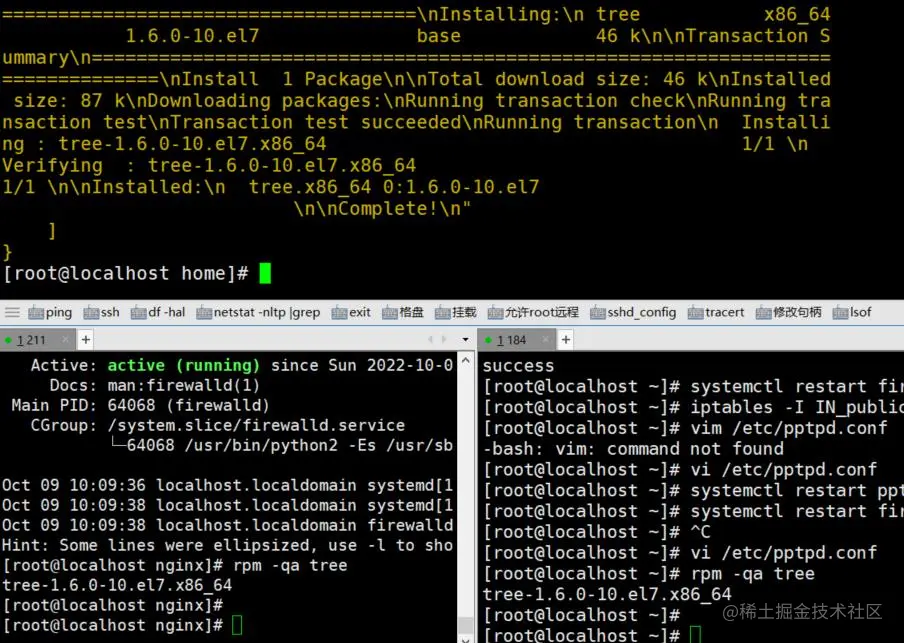Click 'tree-1.6.0-10.el7.x86_64' output in 184 pane
904x643 pixels.
coord(607,595)
